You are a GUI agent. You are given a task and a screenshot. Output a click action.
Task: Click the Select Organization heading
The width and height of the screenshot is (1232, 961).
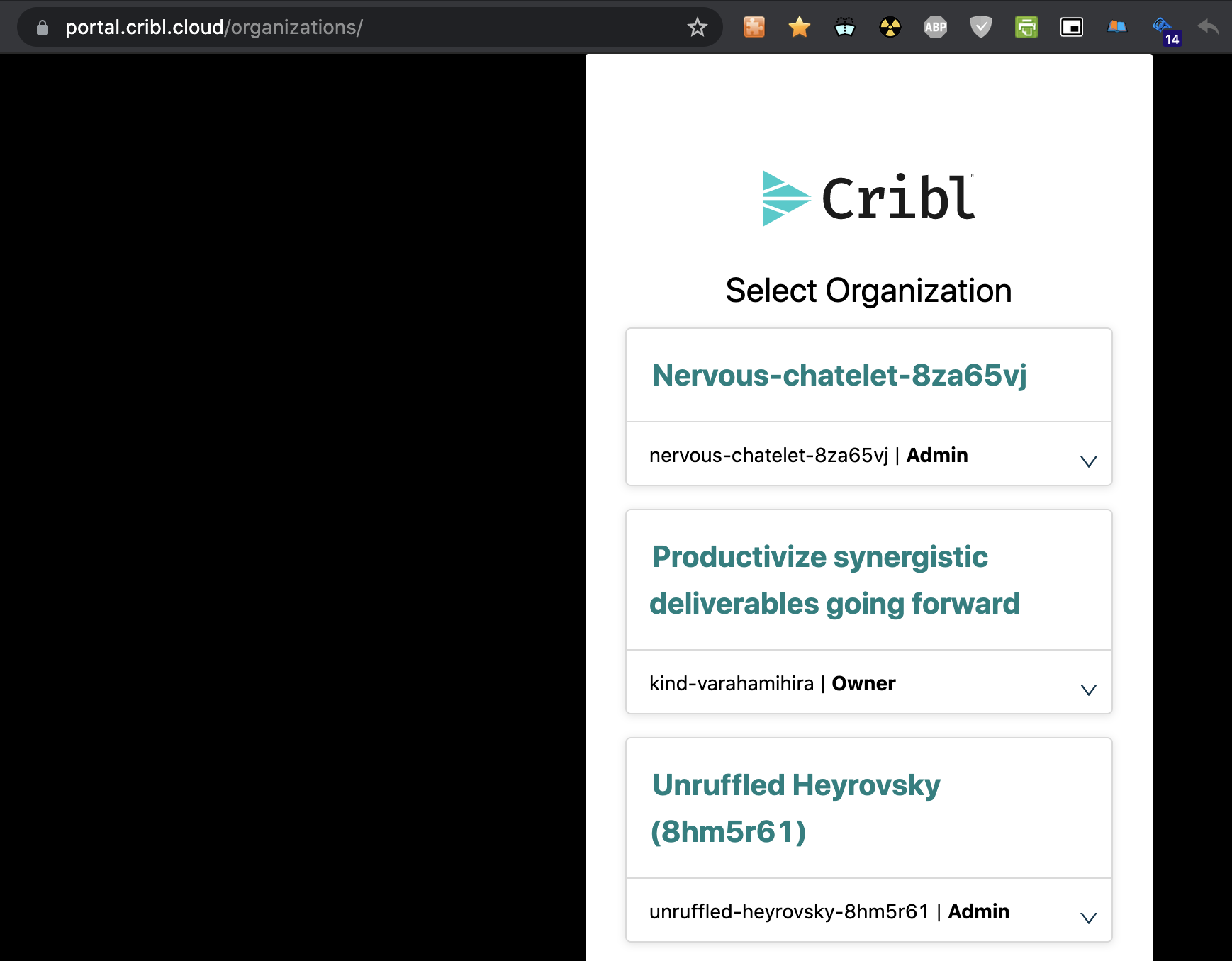pos(868,290)
